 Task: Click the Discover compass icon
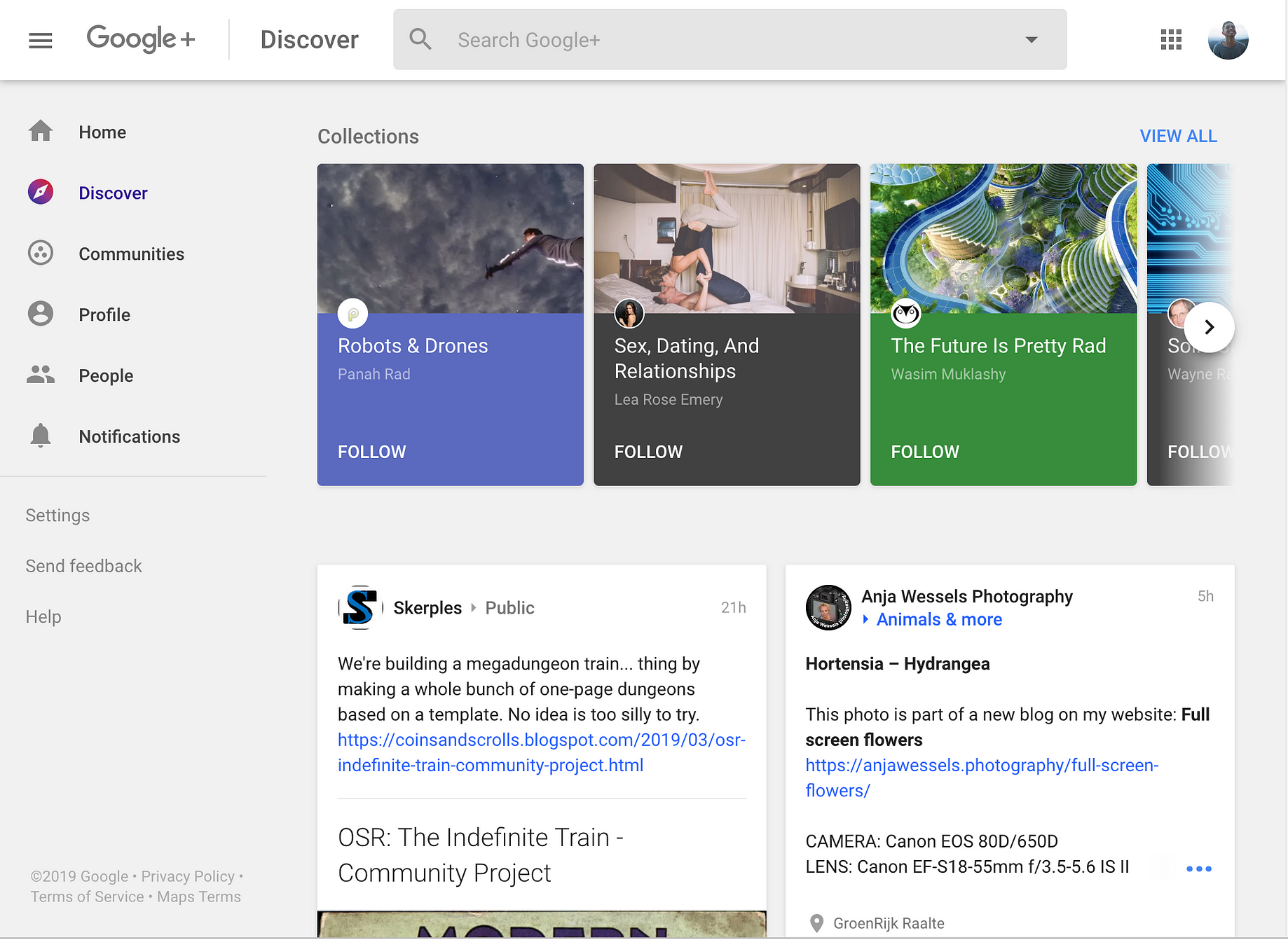41,192
